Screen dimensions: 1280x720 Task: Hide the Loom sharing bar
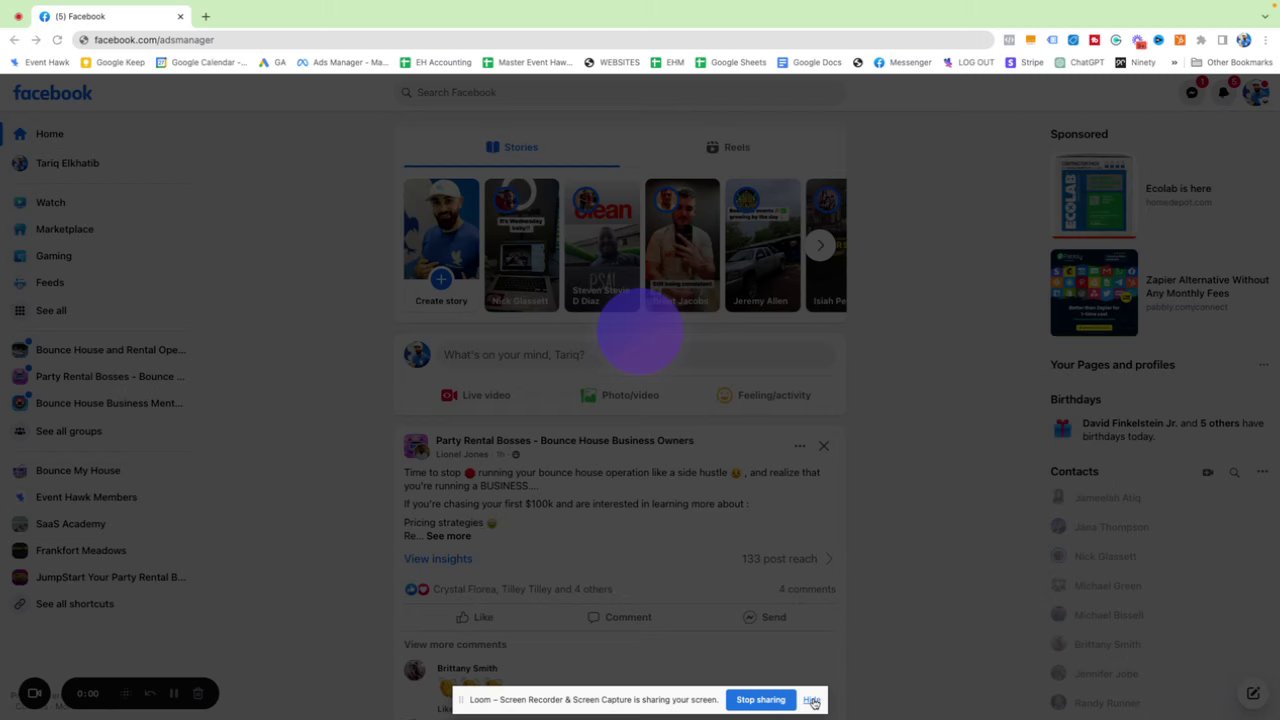pyautogui.click(x=811, y=700)
